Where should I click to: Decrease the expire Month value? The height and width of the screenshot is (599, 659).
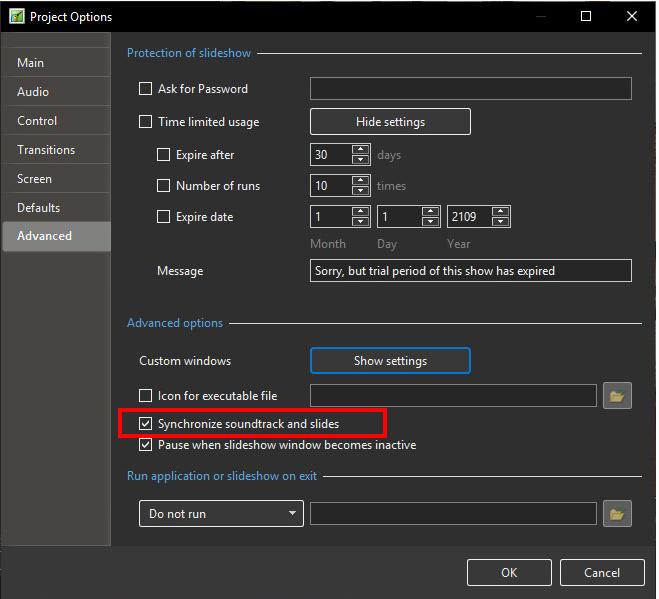[360, 222]
